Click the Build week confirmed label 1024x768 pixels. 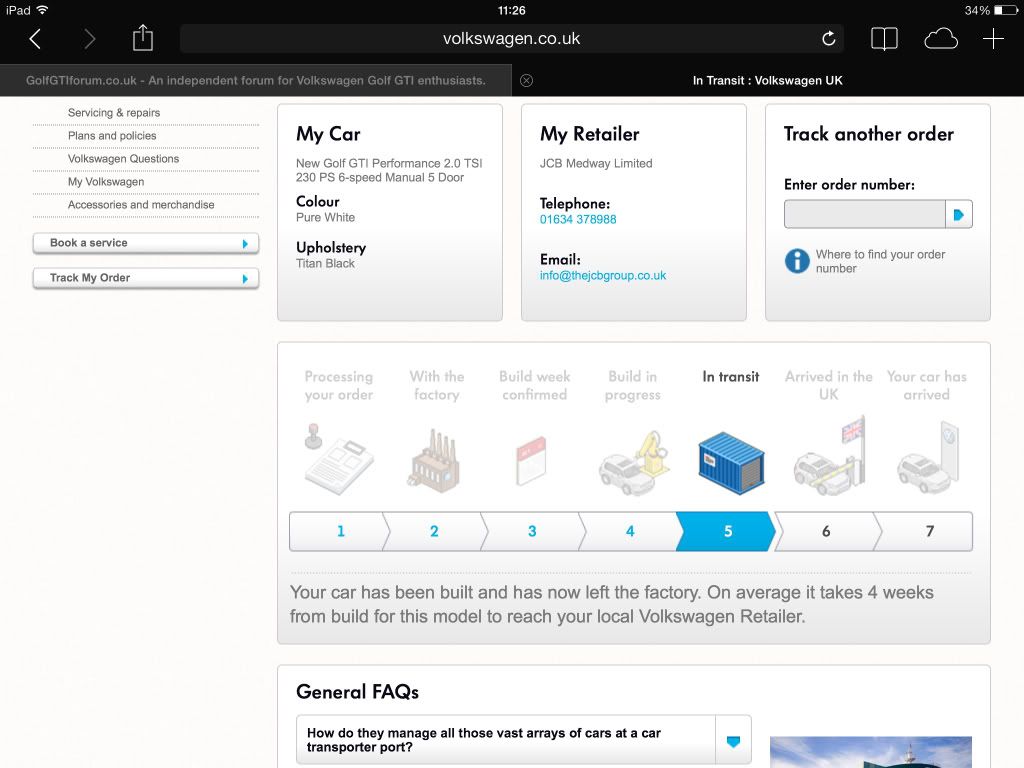534,385
